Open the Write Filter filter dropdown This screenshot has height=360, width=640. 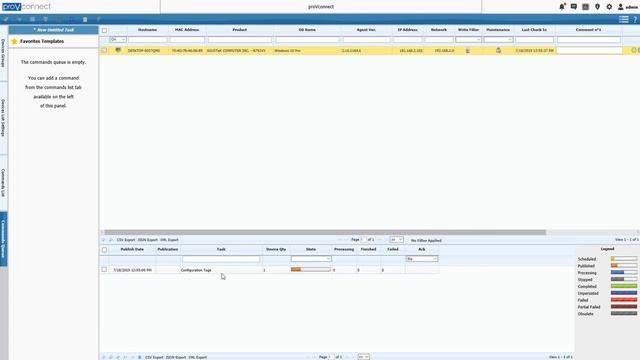click(468, 40)
